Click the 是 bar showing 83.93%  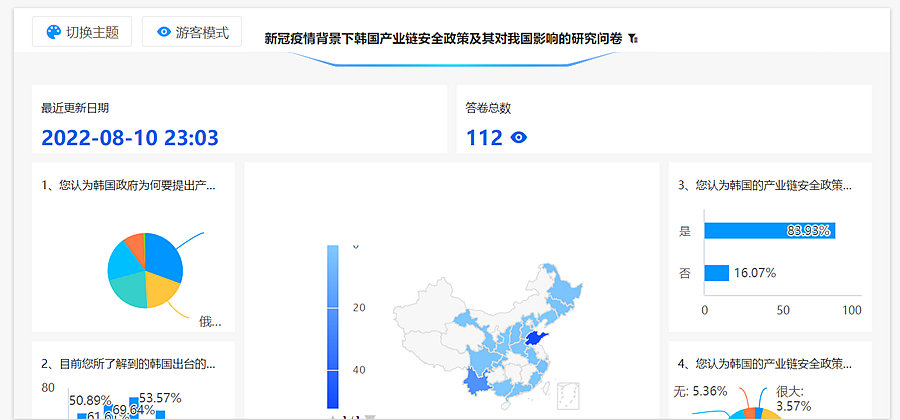point(768,231)
